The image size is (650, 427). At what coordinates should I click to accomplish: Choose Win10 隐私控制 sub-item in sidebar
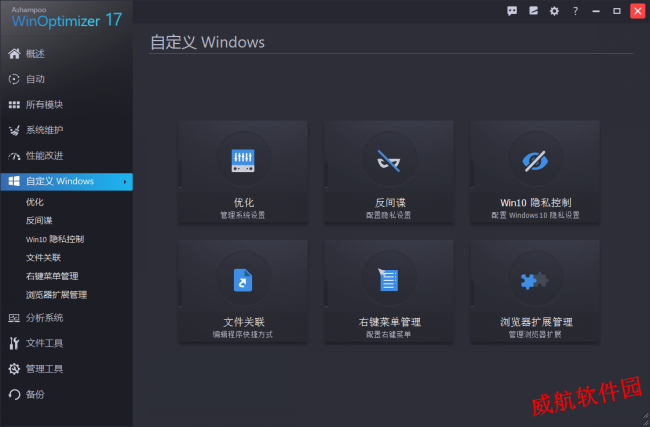coord(55,239)
